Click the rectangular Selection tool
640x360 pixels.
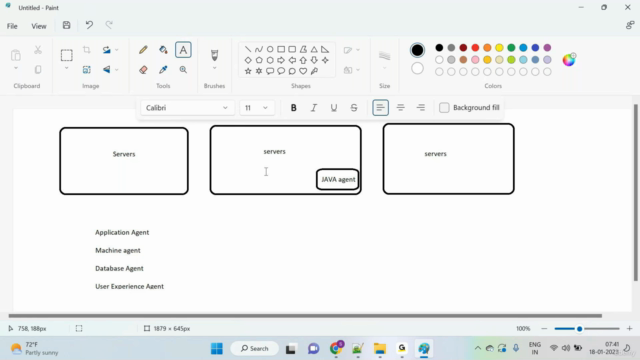67,55
